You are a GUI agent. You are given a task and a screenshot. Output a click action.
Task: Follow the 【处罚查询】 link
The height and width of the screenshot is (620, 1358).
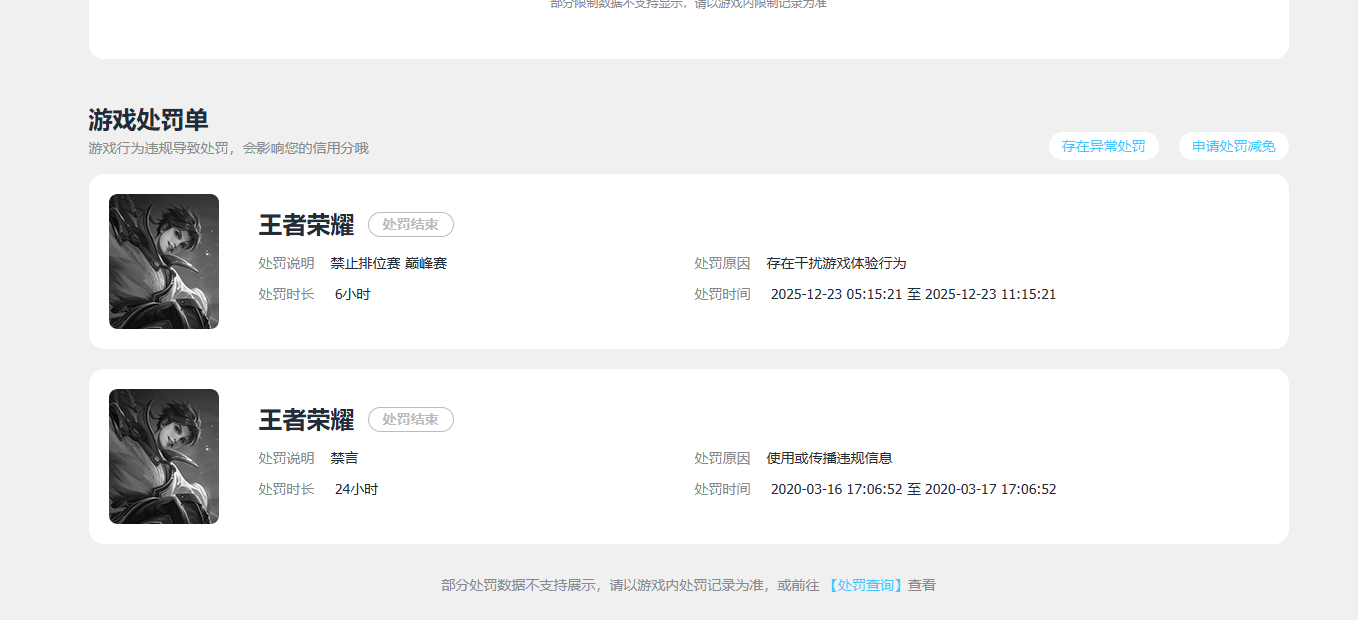tap(865, 585)
